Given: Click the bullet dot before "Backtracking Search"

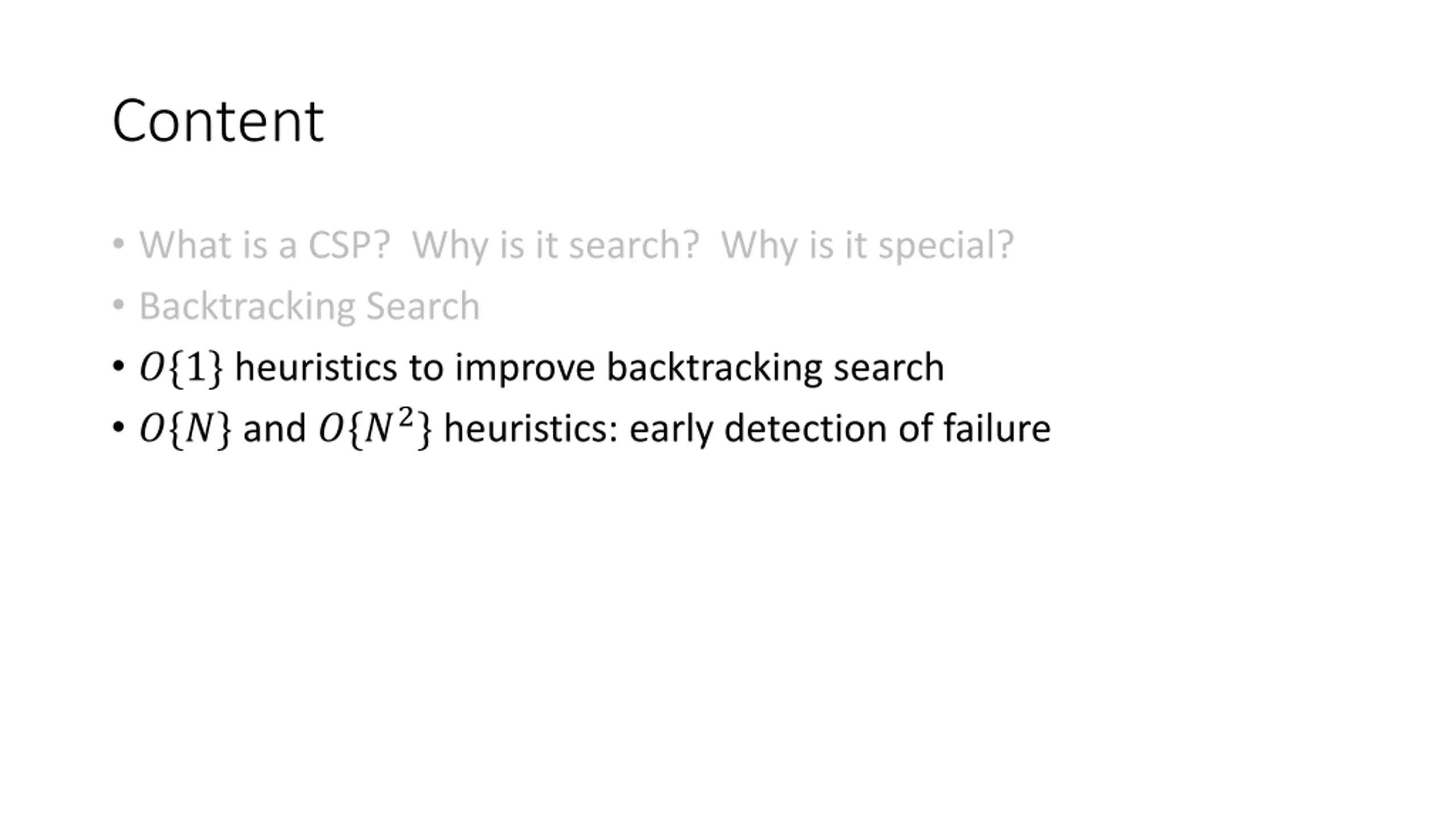Looking at the screenshot, I should 118,305.
